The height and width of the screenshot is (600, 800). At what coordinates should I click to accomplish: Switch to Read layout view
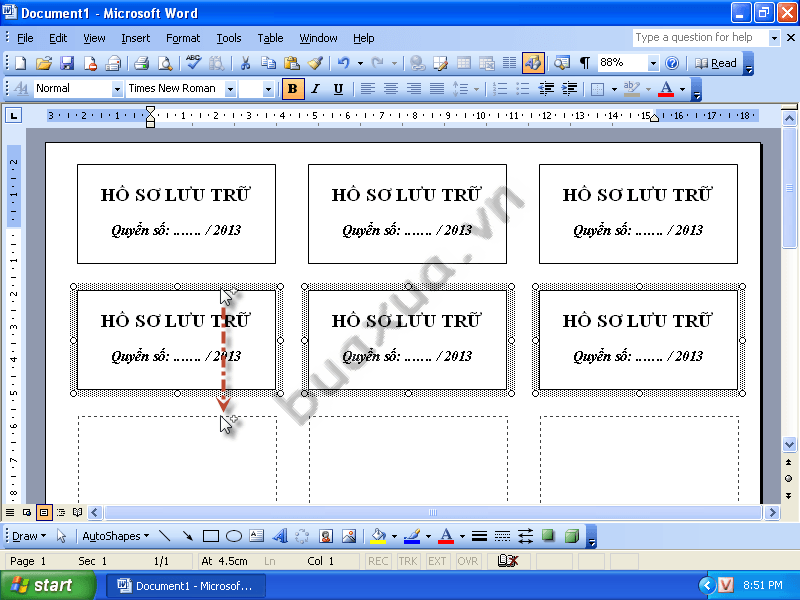tap(715, 63)
